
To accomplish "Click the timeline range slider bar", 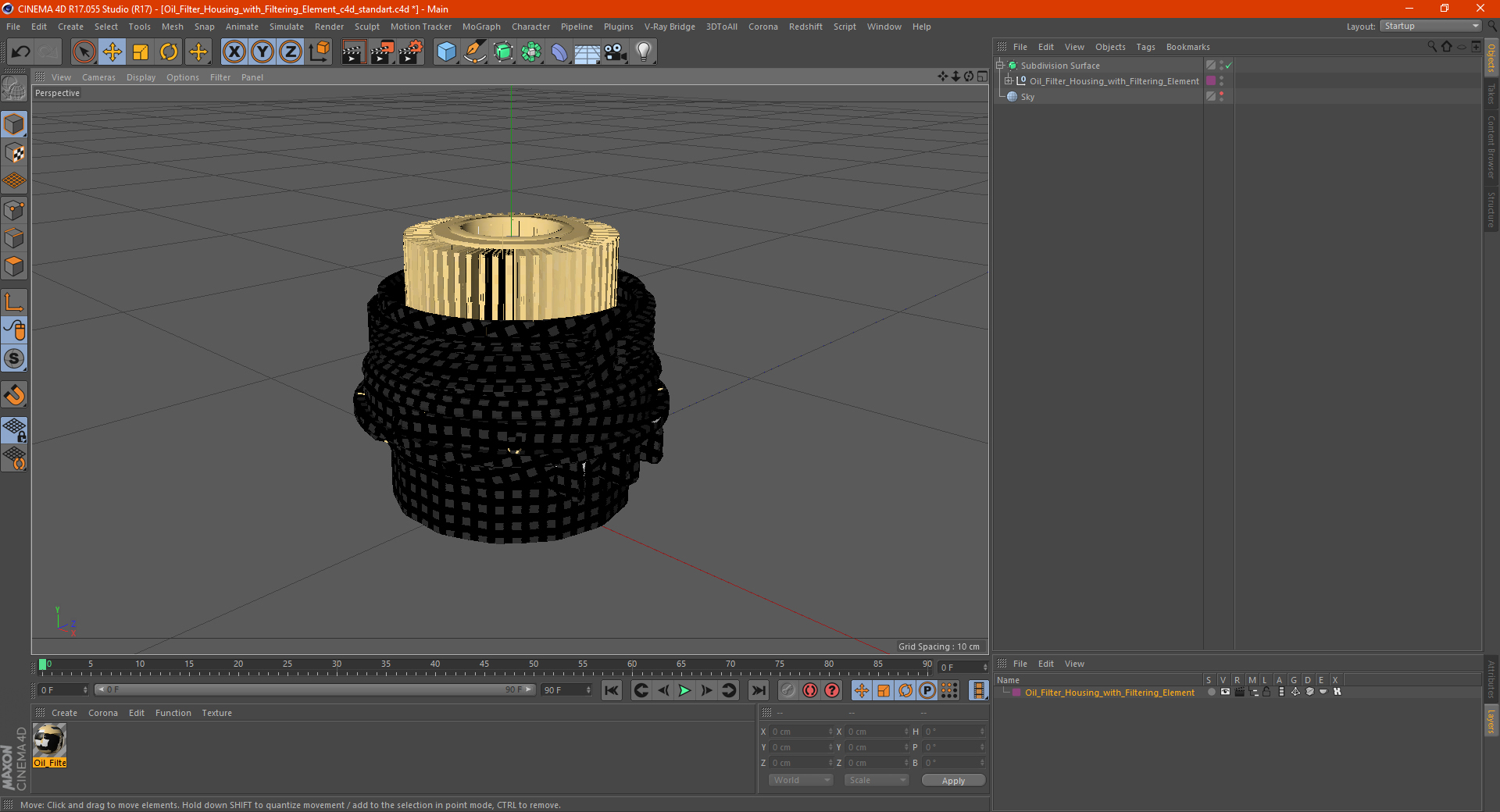I will tap(315, 690).
